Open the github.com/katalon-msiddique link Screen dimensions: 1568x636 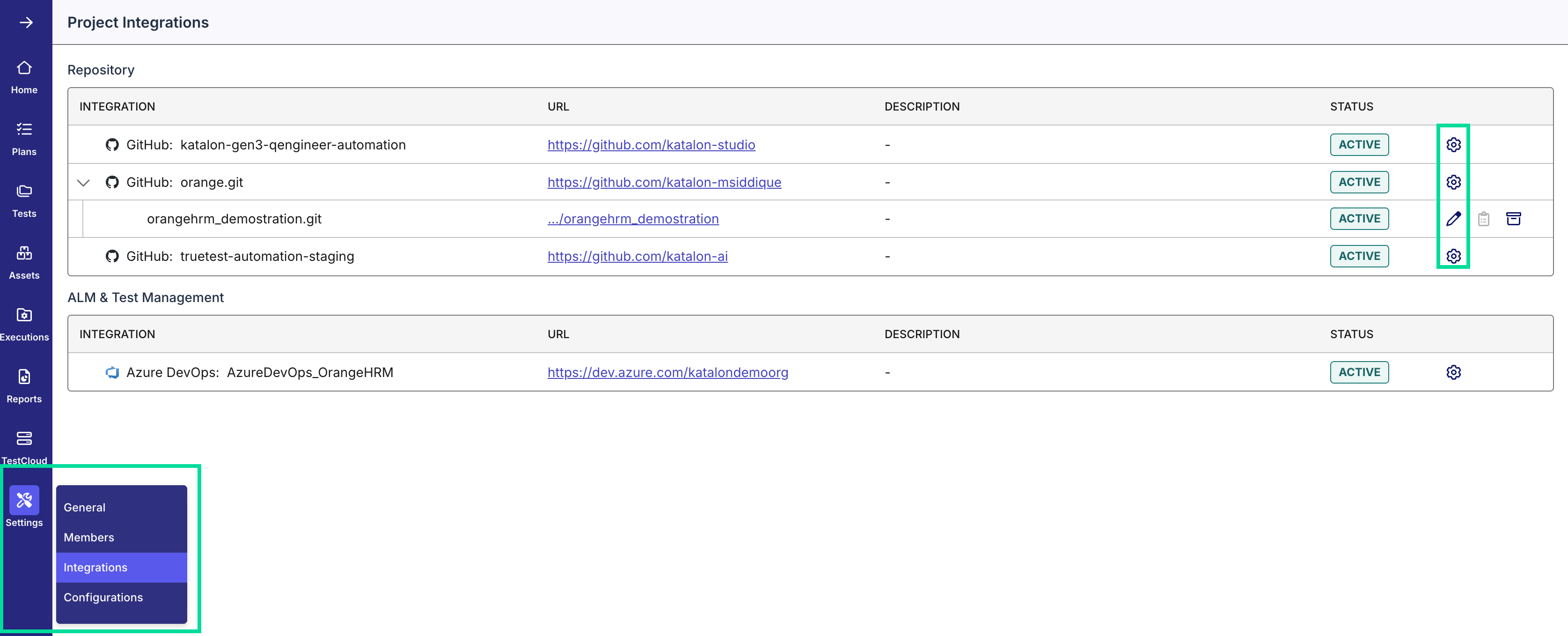tap(664, 182)
